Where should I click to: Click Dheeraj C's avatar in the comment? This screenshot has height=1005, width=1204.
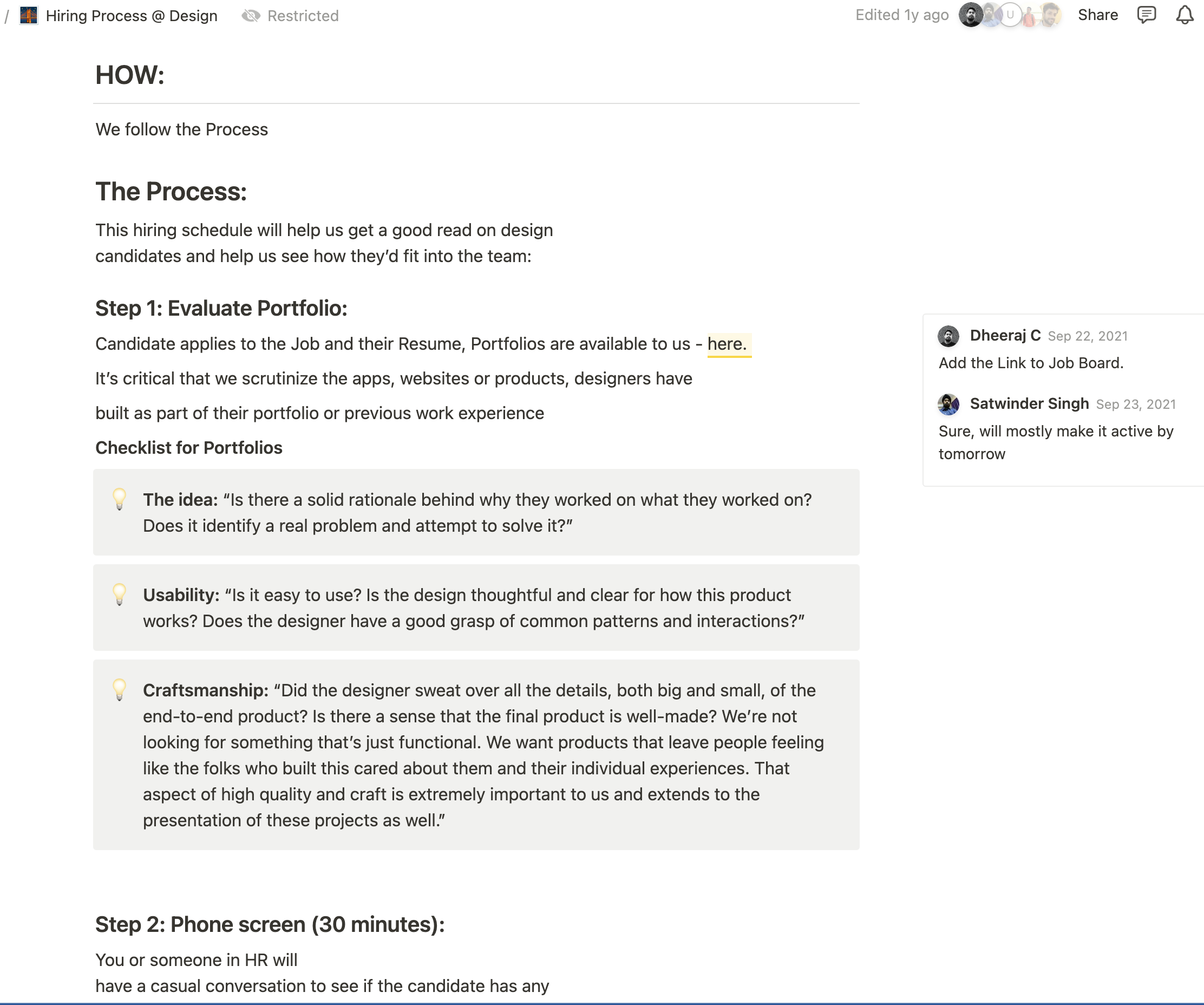[948, 336]
